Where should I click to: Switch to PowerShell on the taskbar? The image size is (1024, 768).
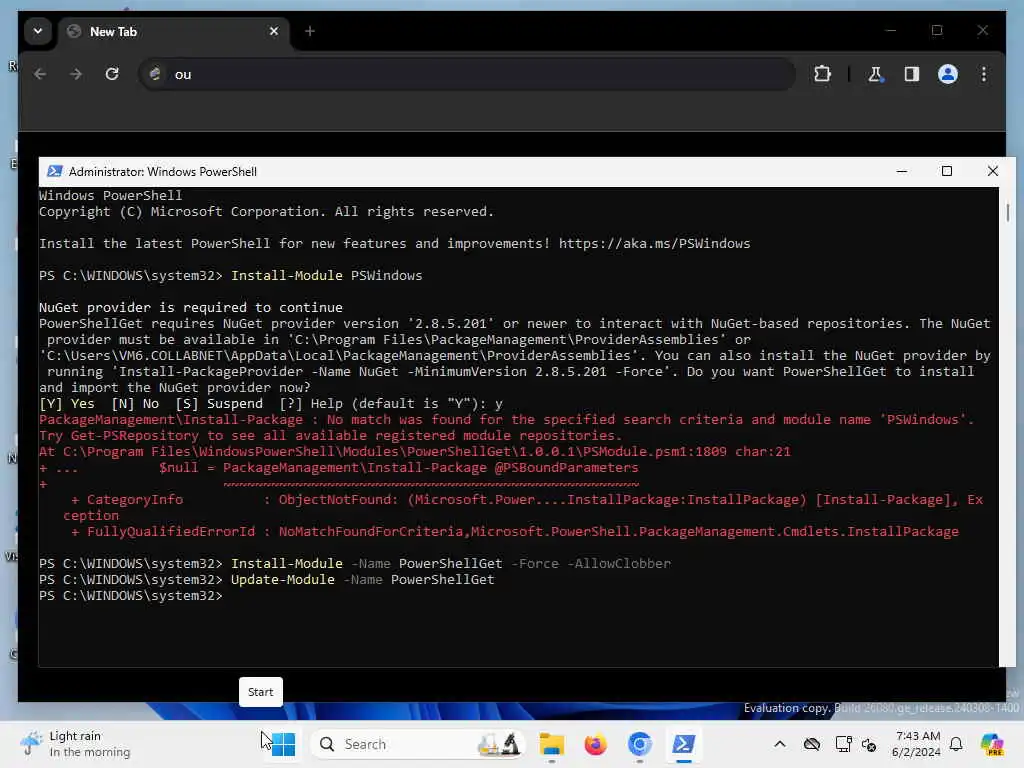(684, 744)
